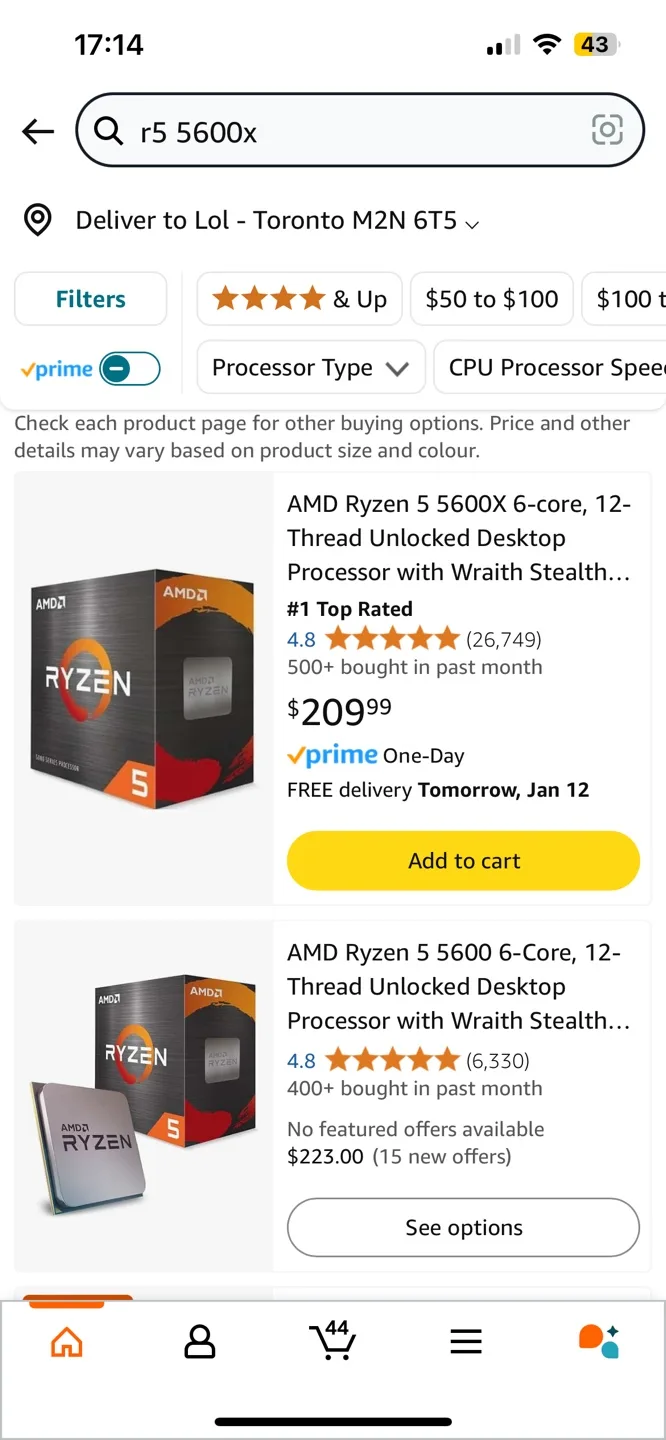The width and height of the screenshot is (666, 1440).
Task: Go to the Home tab icon
Action: pos(66,1341)
